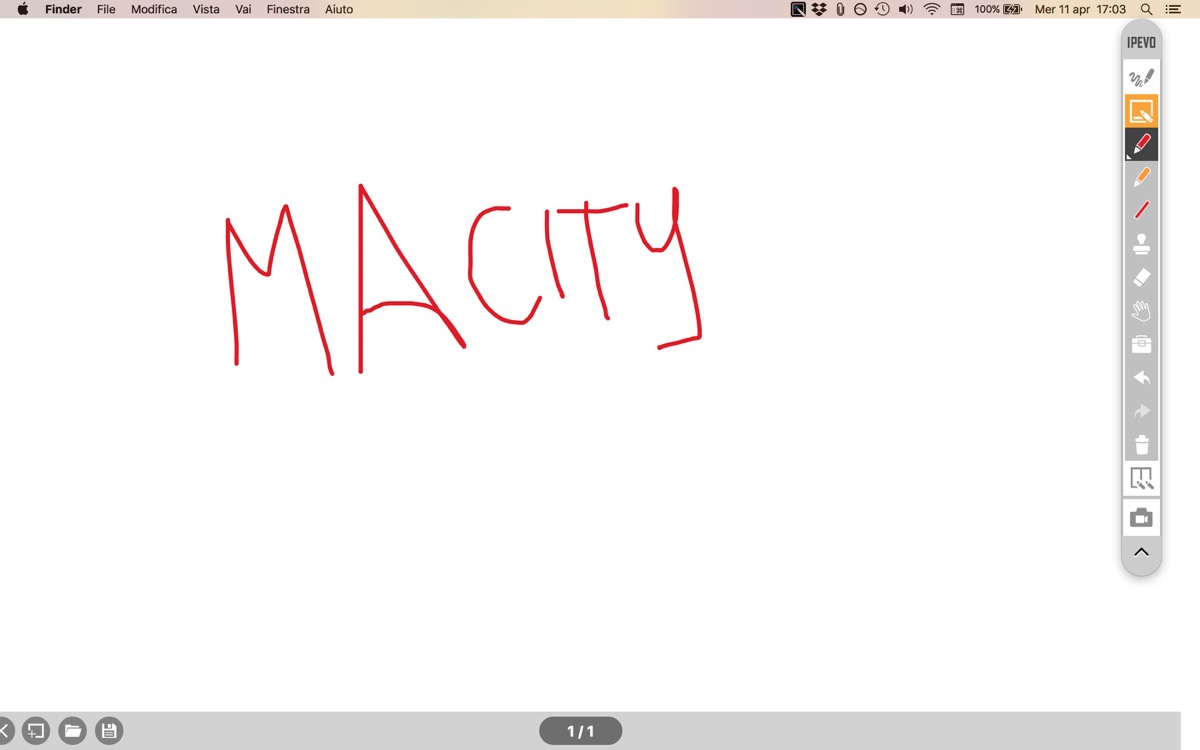The height and width of the screenshot is (750, 1200).
Task: Select the red straight line tool
Action: 1141,210
